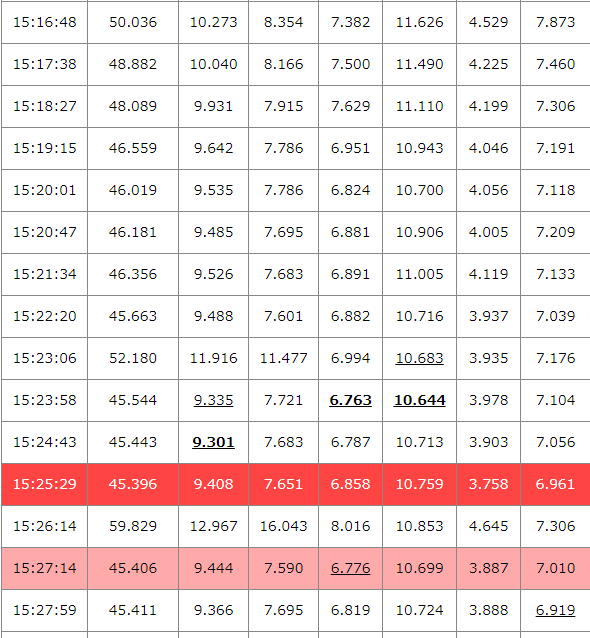Select total time 59.829 cell
The width and height of the screenshot is (590, 638).
[133, 526]
